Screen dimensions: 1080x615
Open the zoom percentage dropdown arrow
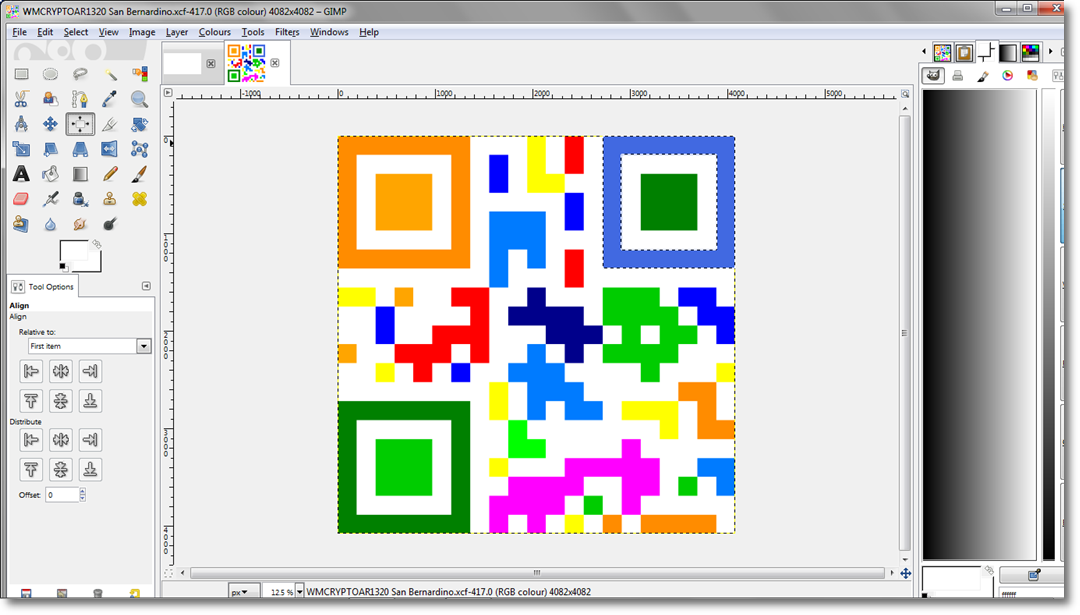pyautogui.click(x=299, y=592)
